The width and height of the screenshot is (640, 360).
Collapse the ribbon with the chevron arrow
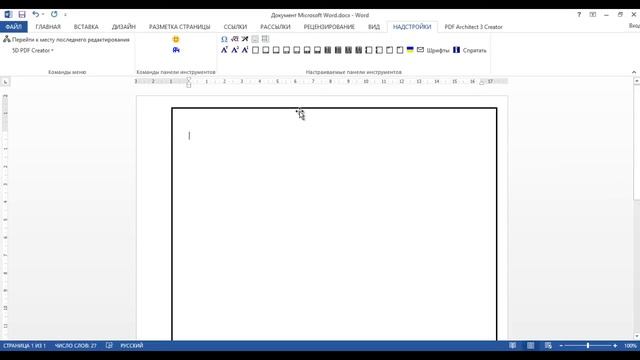pyautogui.click(x=634, y=72)
